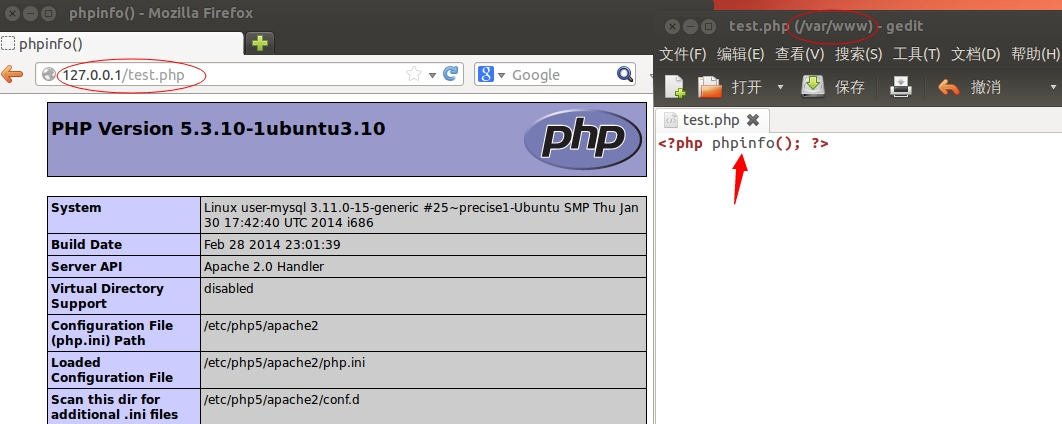Open gedit 帮助(H) menu
Image resolution: width=1062 pixels, height=424 pixels.
(1035, 54)
